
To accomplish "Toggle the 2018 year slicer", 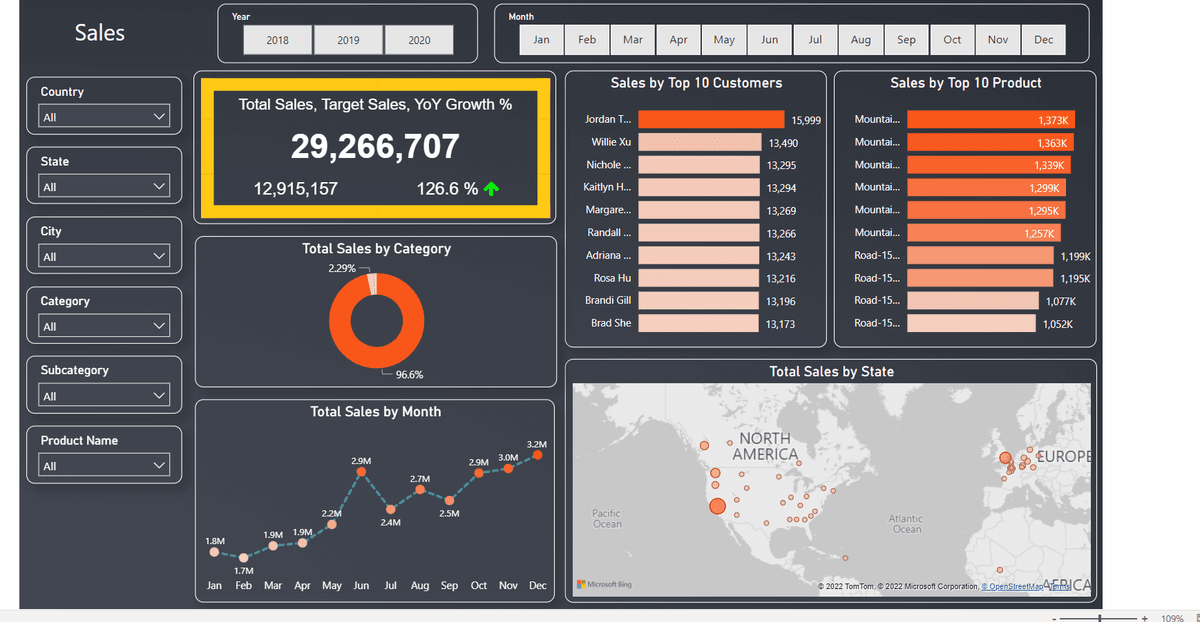I will (278, 40).
